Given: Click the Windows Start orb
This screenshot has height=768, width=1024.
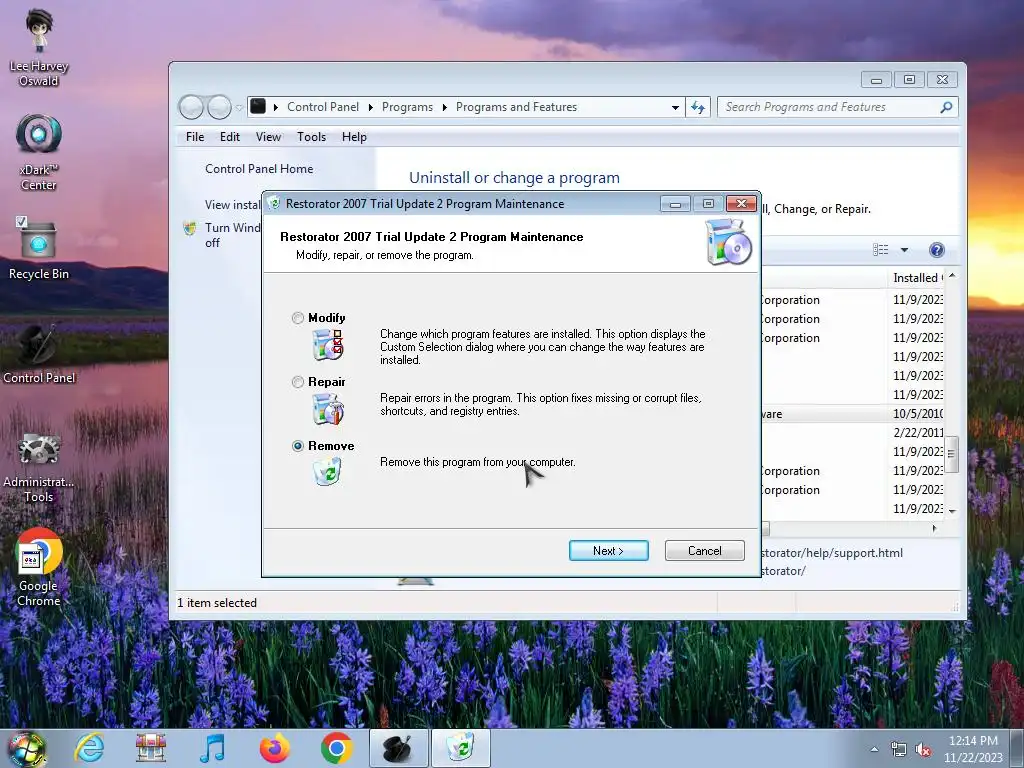Looking at the screenshot, I should (27, 748).
